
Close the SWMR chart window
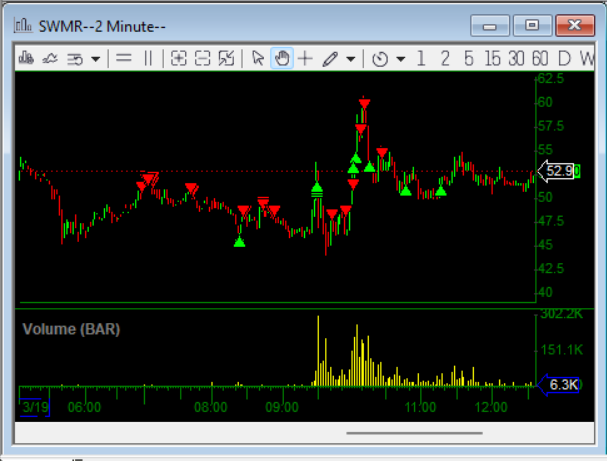[x=575, y=26]
